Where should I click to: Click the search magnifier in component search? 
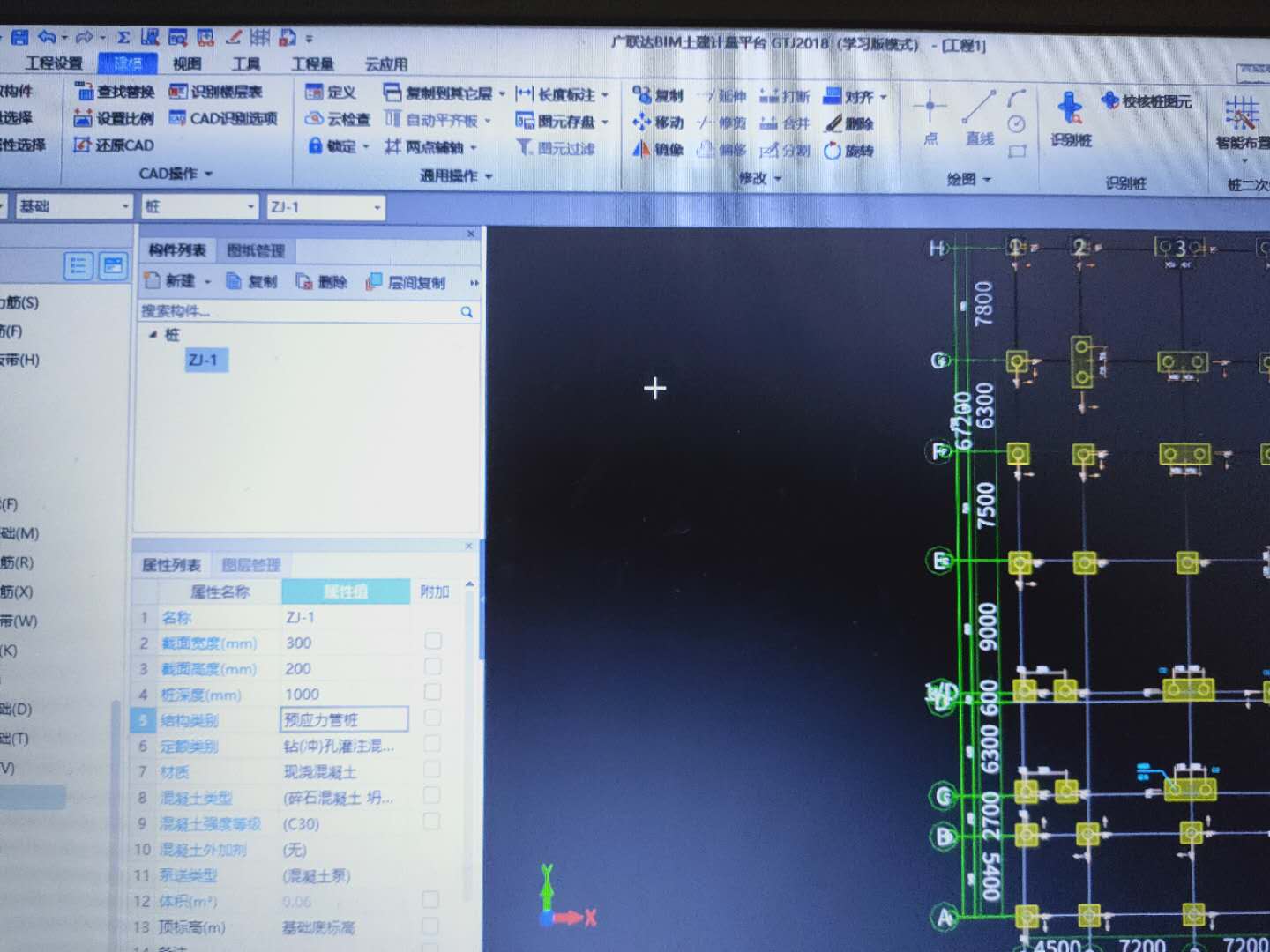pyautogui.click(x=467, y=312)
